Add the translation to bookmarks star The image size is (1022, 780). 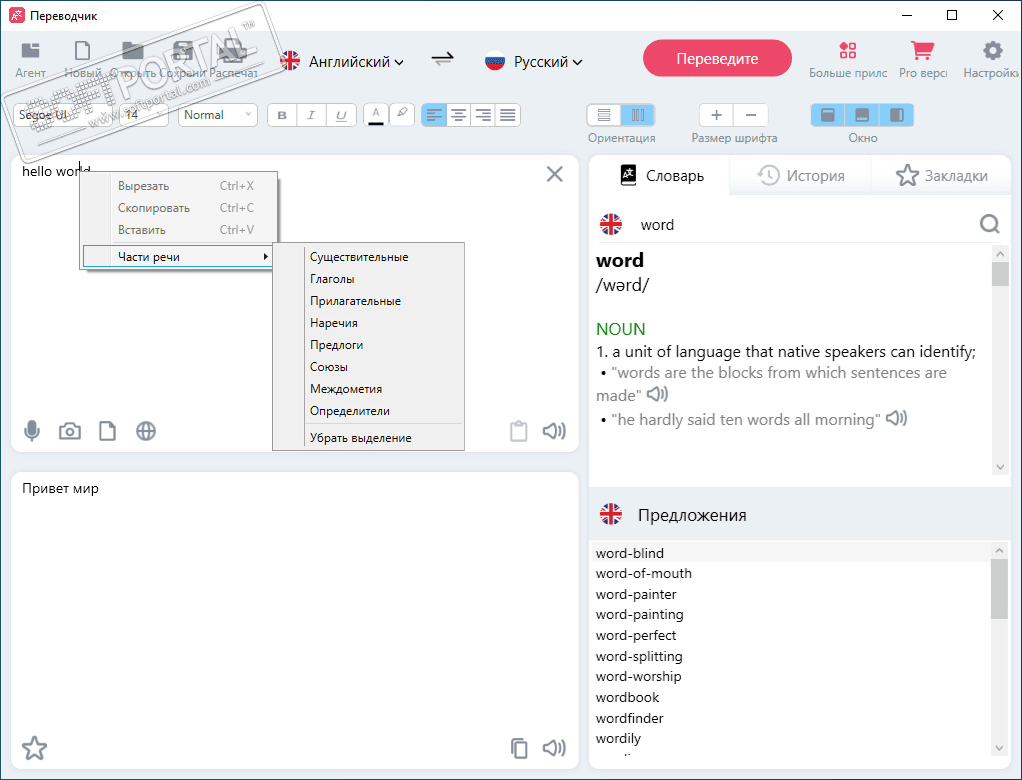click(x=35, y=748)
